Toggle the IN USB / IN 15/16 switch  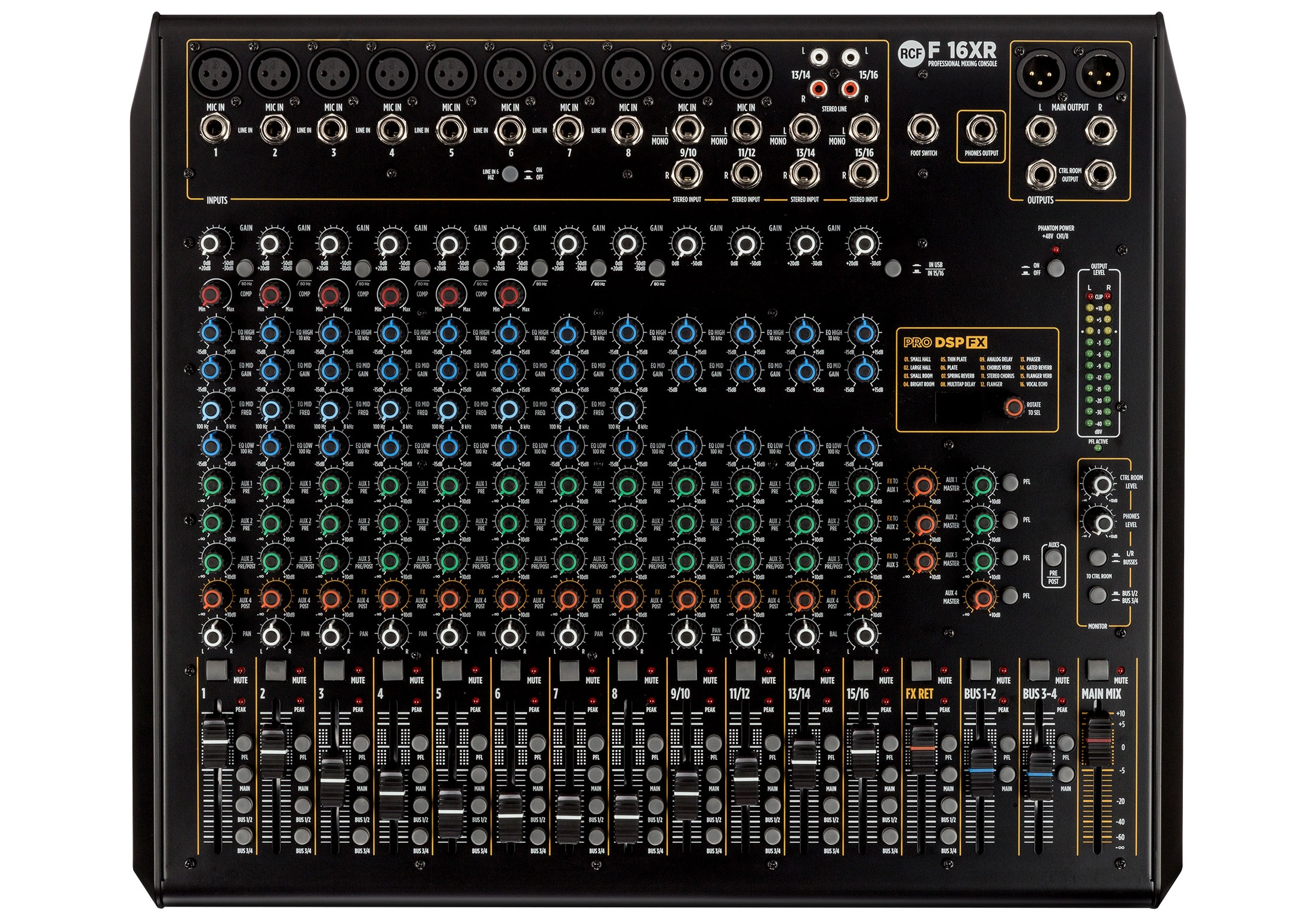pos(893,268)
